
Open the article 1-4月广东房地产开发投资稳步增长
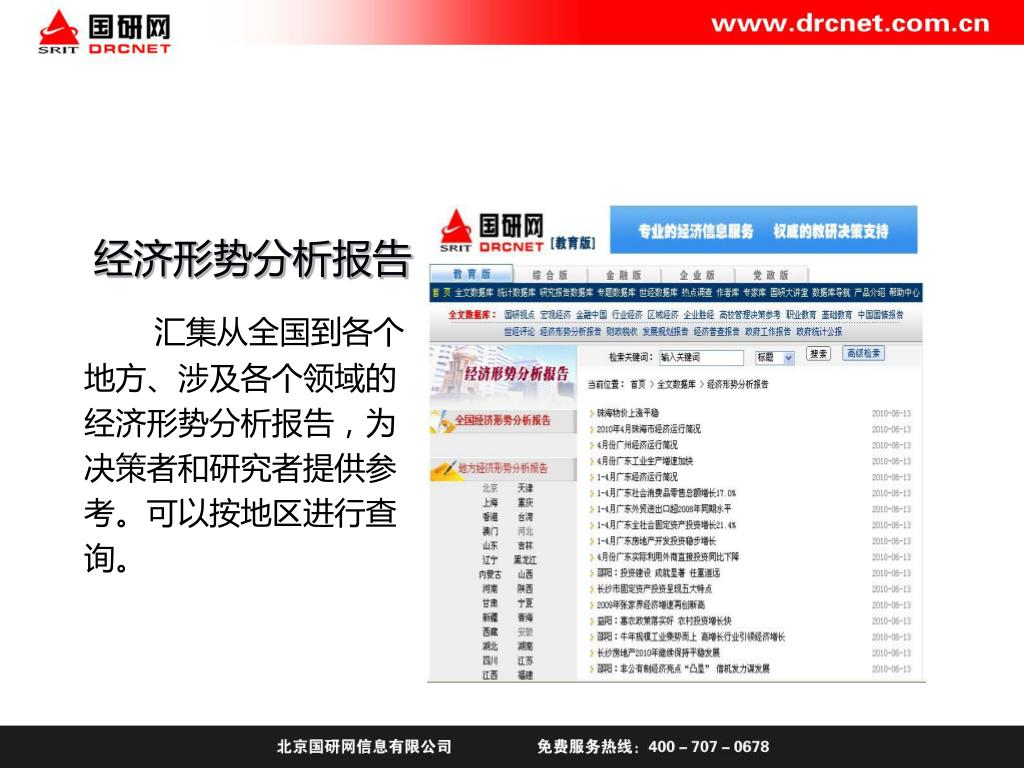656,541
